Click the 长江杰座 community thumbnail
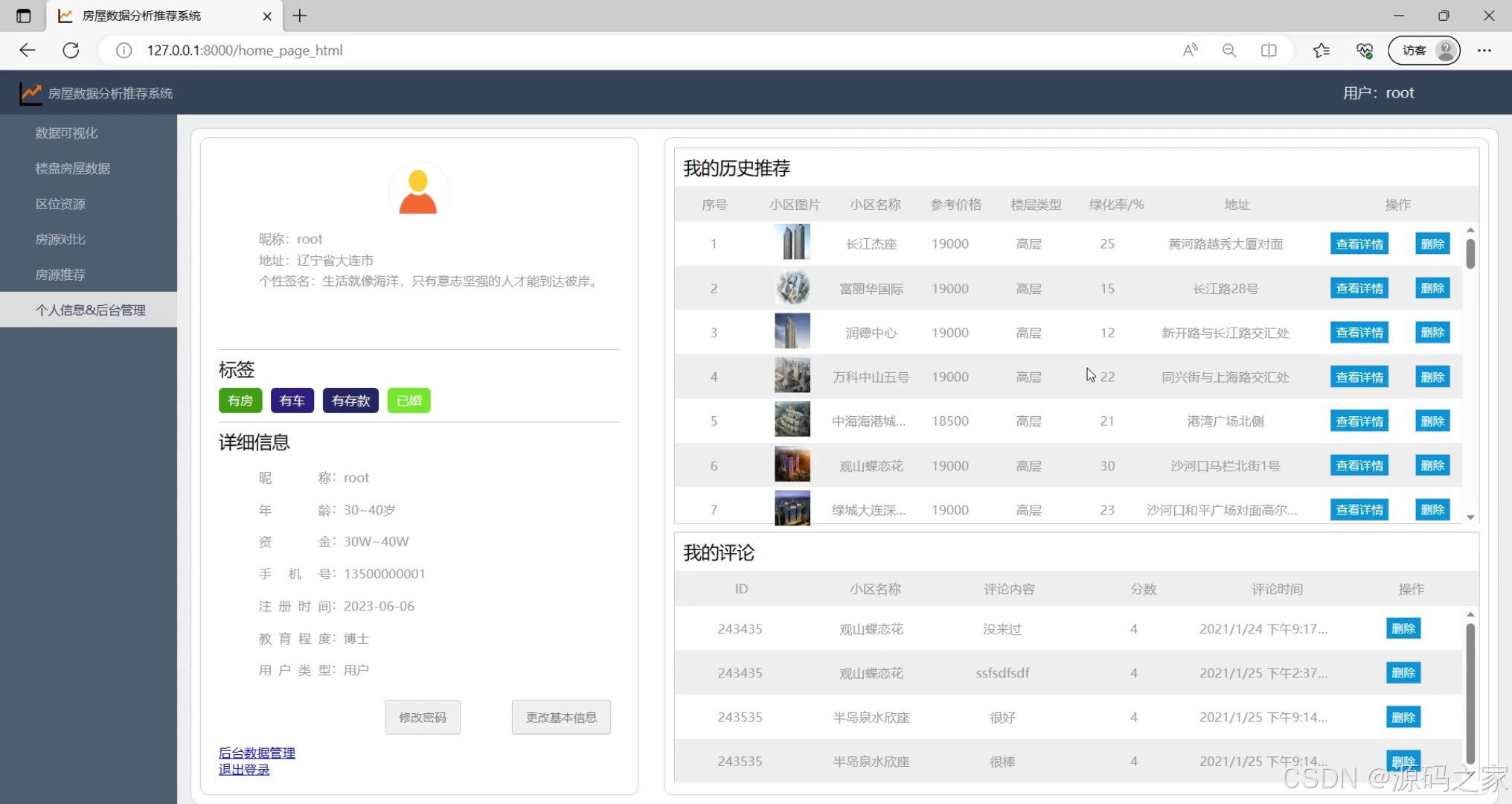The image size is (1512, 804). pos(792,243)
